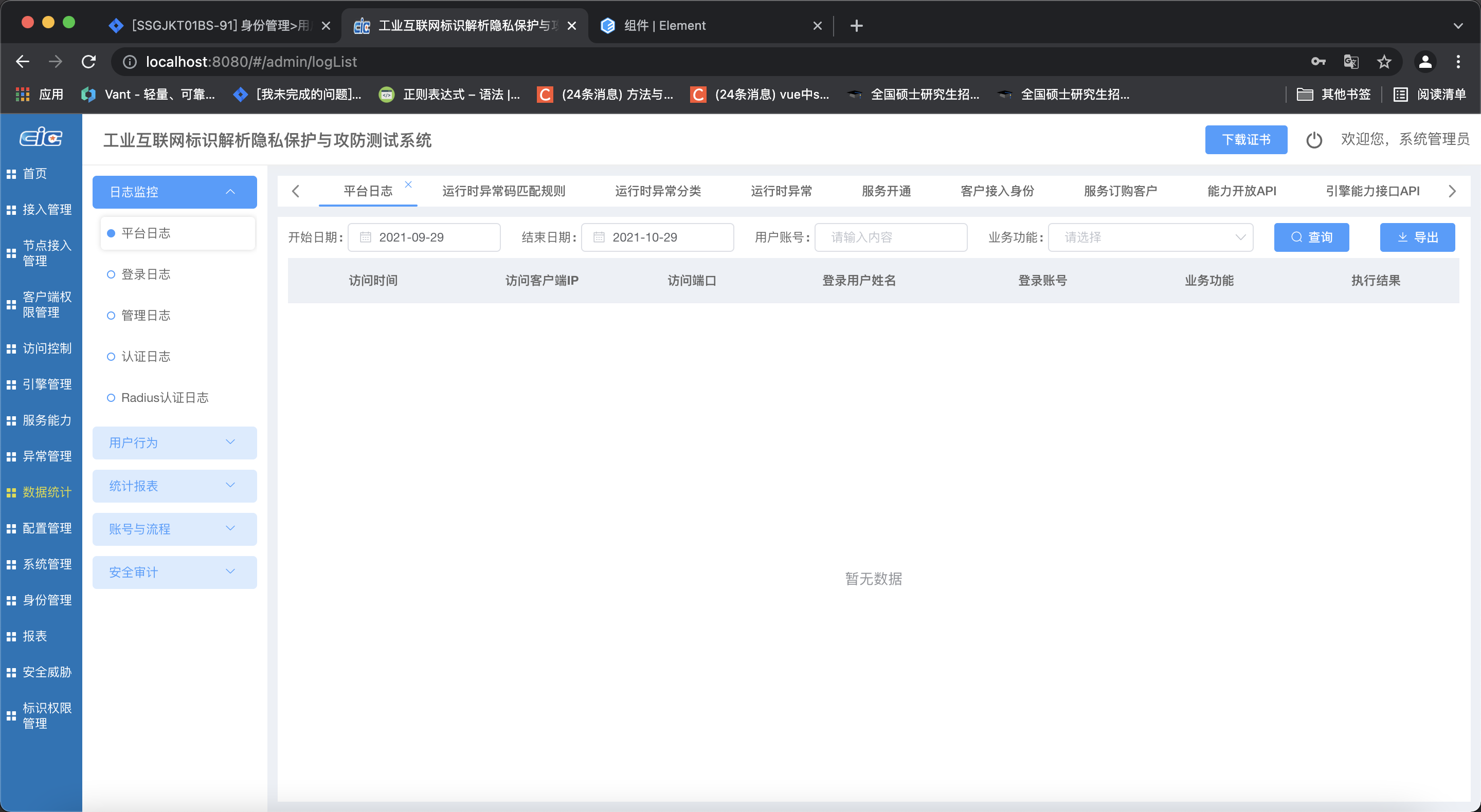Click the 用户账号 input field
The width and height of the screenshot is (1481, 812).
point(891,237)
